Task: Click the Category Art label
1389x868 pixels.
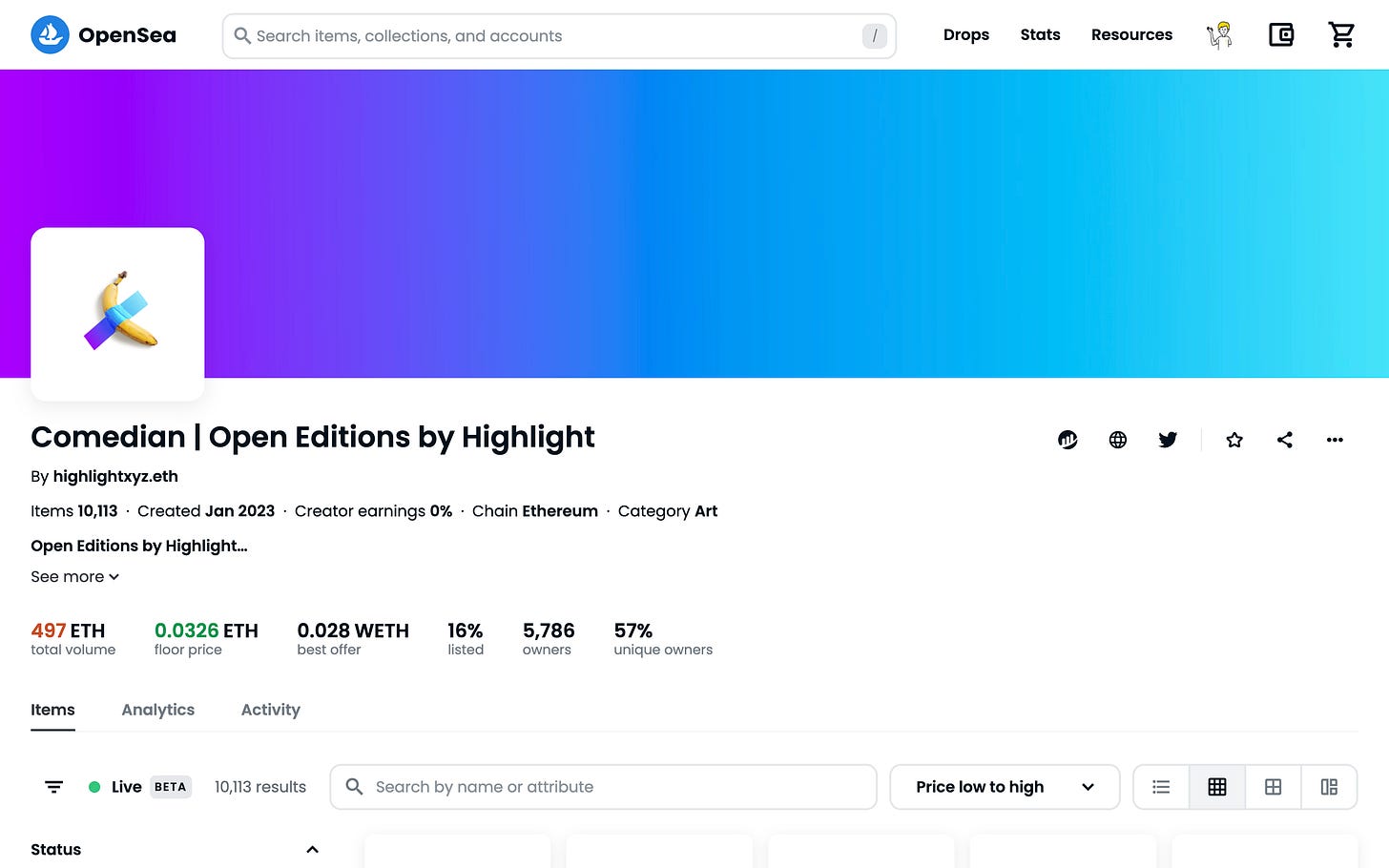Action: pyautogui.click(x=668, y=511)
